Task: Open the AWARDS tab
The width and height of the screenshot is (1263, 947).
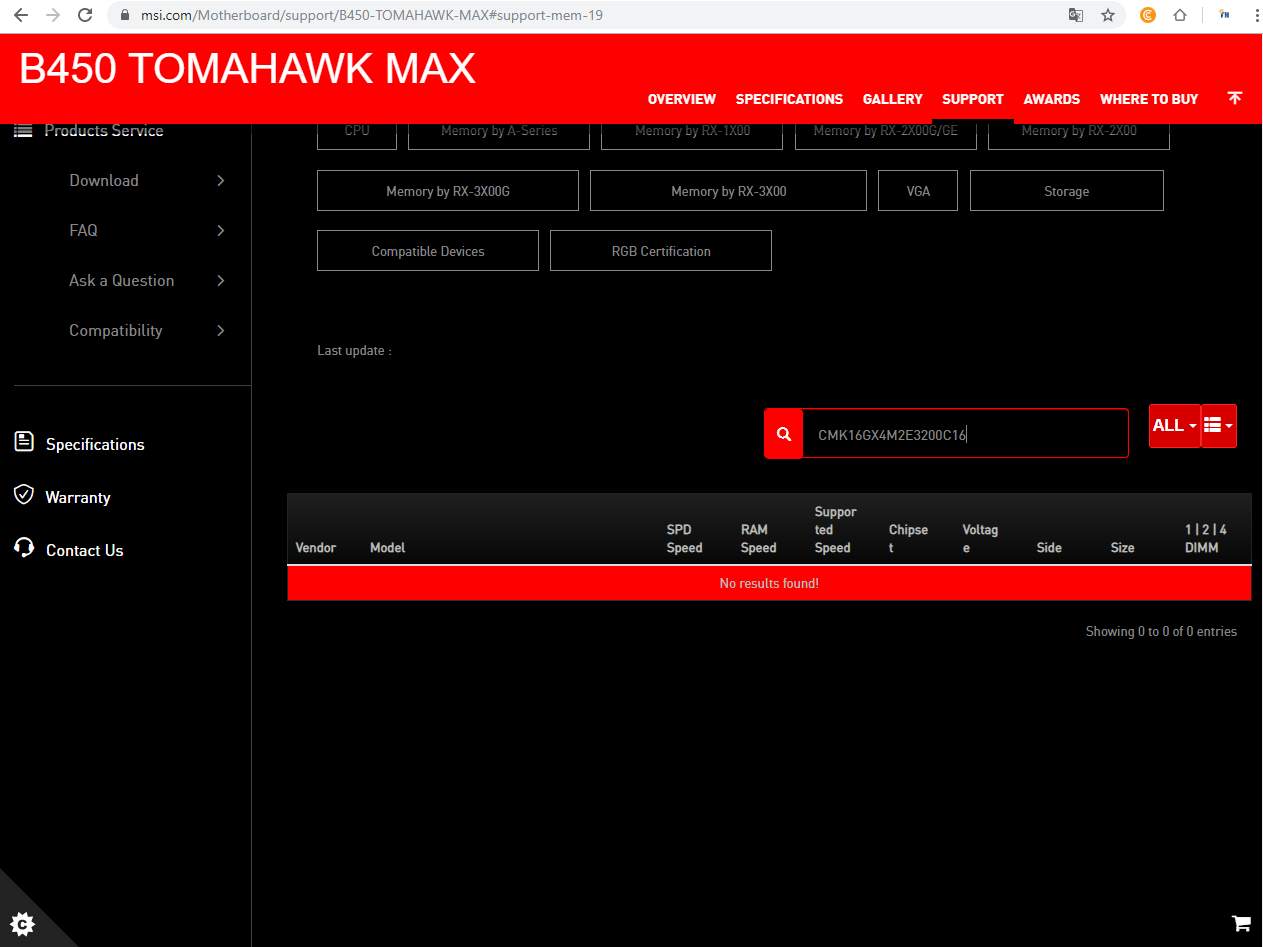Action: [1052, 99]
